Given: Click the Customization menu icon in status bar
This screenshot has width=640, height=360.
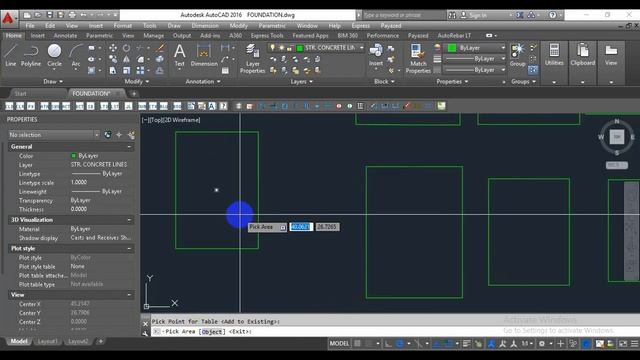Looking at the screenshot, I should click(x=634, y=344).
